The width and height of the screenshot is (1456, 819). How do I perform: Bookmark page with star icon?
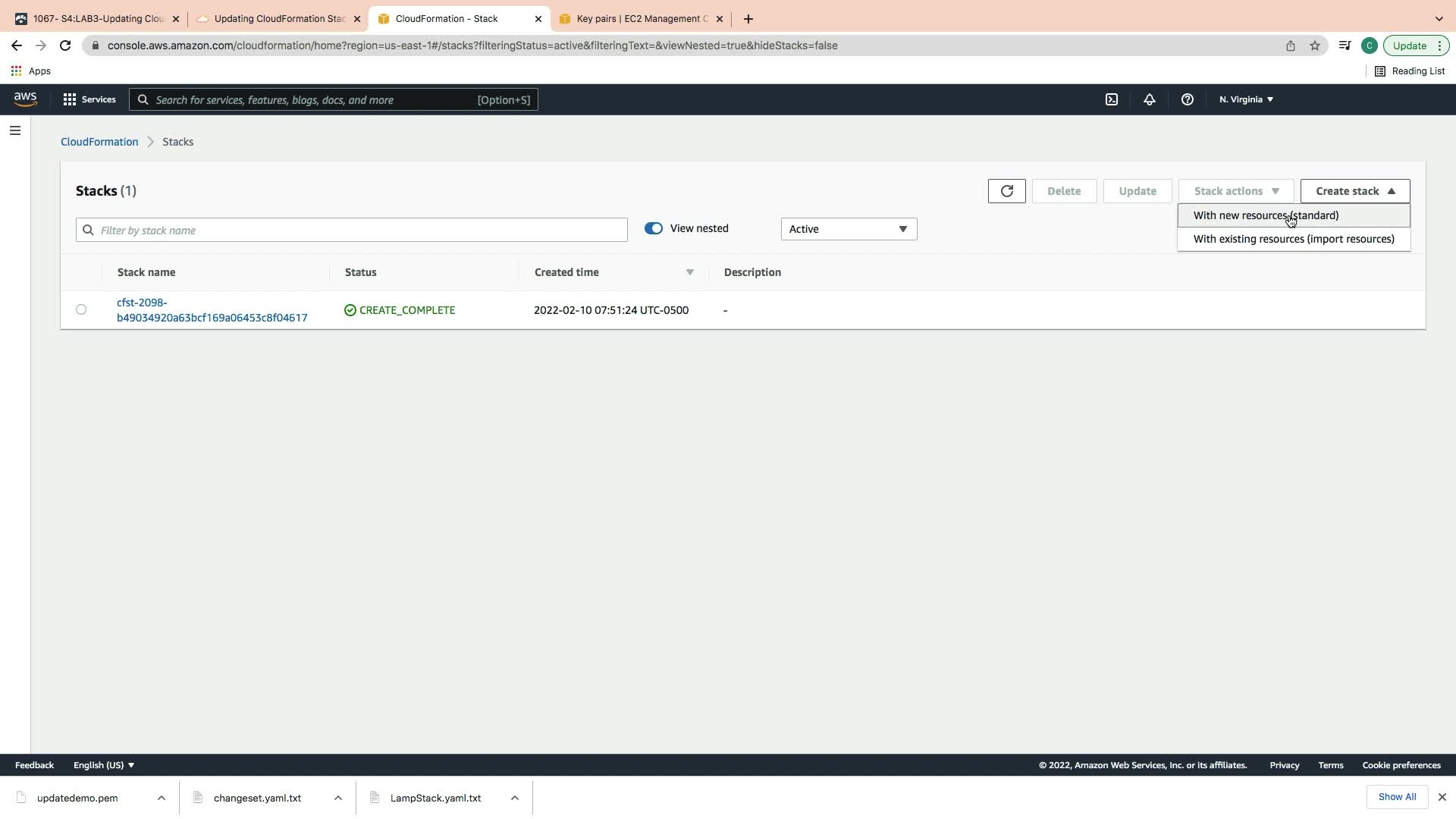[x=1314, y=45]
